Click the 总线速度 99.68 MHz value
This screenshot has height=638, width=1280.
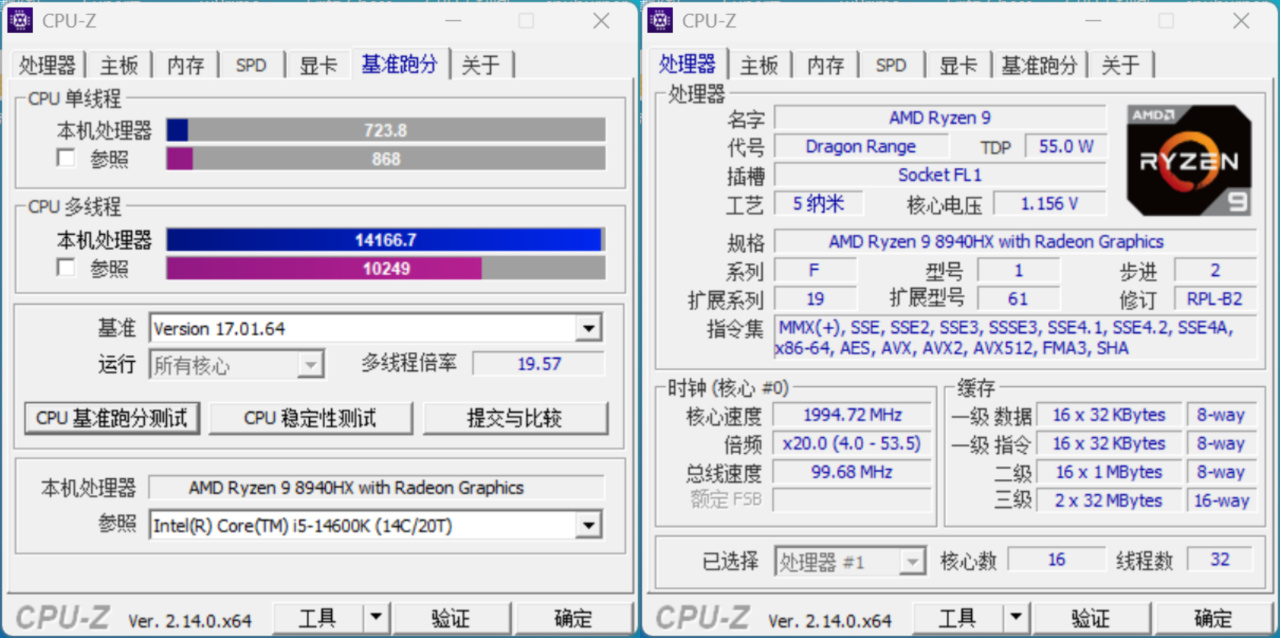click(852, 471)
